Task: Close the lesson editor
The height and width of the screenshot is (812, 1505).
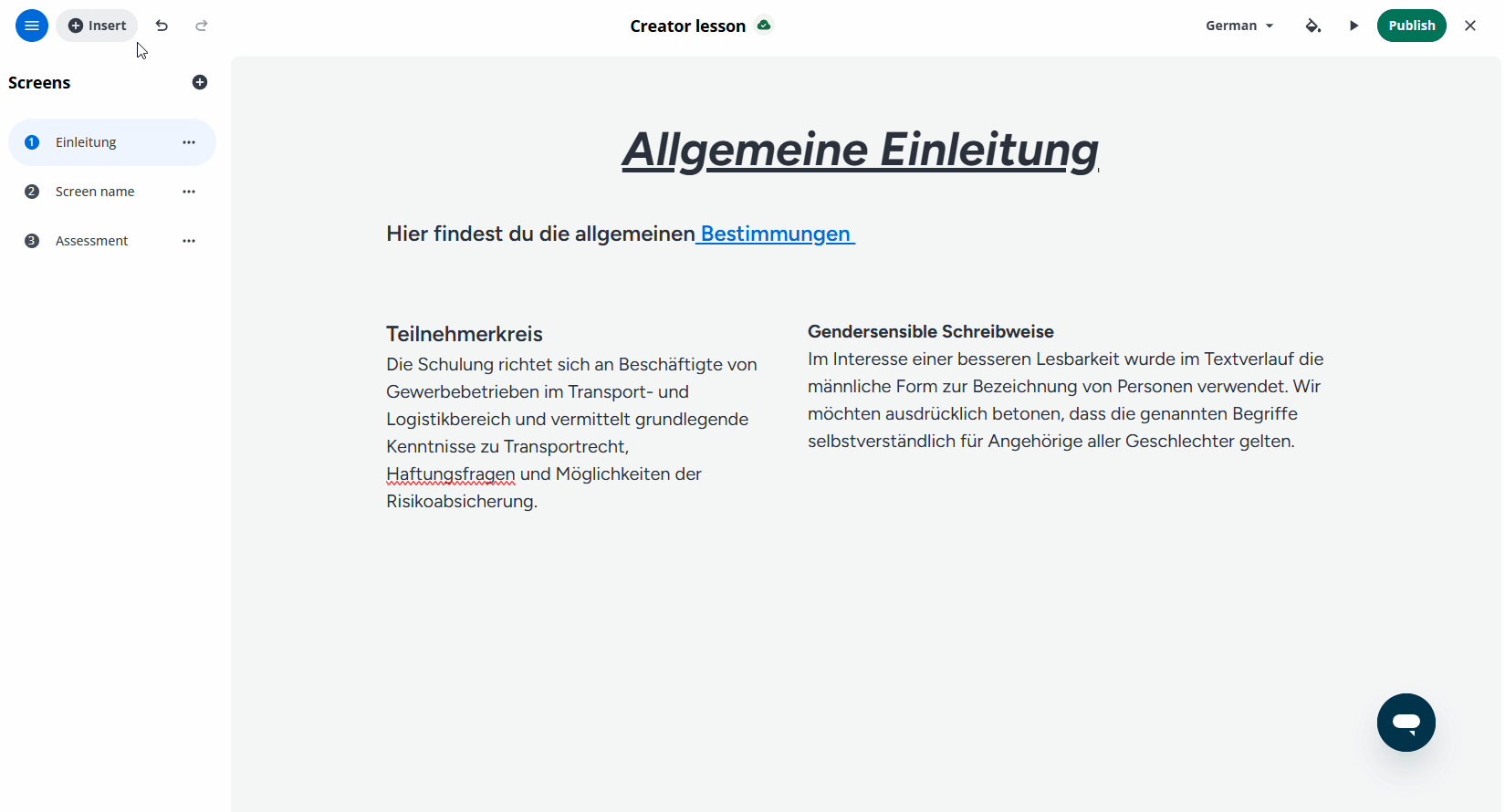Action: pos(1470,26)
